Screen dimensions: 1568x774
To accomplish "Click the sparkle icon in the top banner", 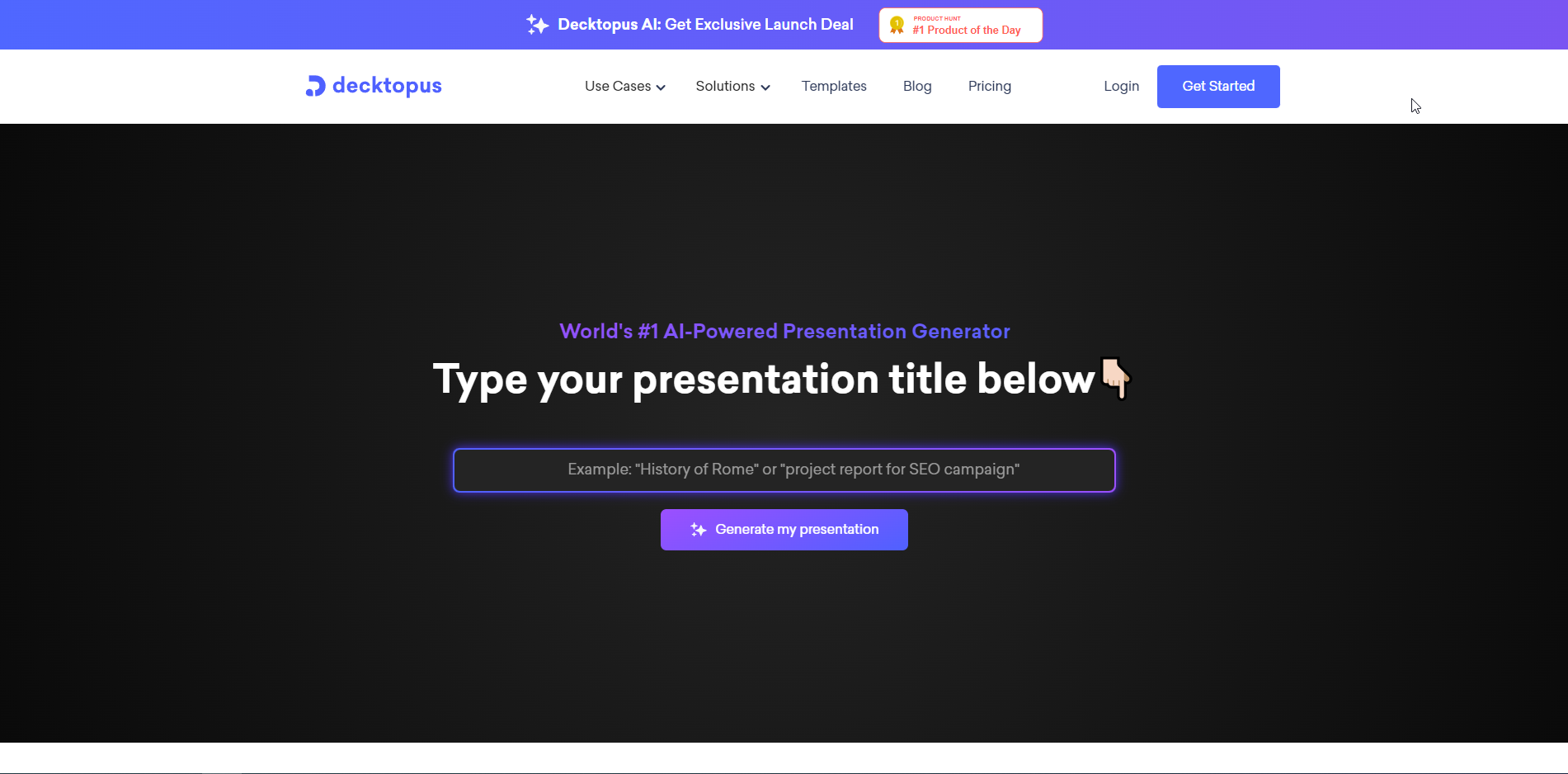I will coord(537,25).
